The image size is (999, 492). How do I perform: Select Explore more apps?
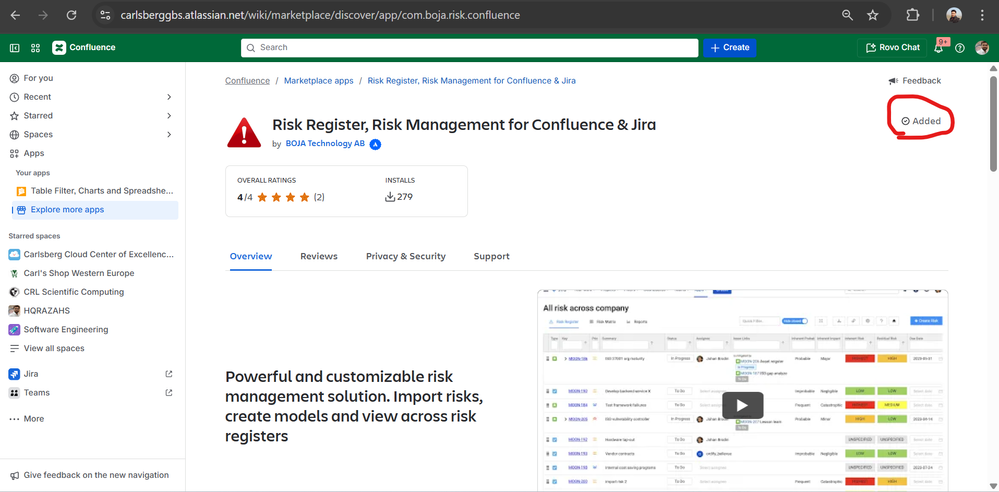click(96, 210)
